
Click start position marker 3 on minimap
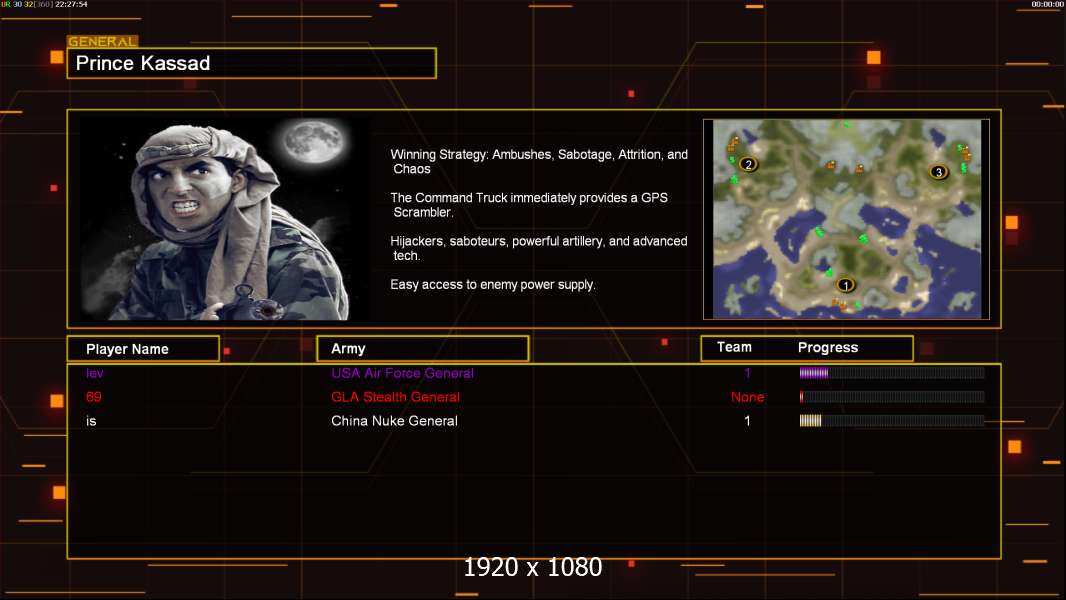point(939,172)
